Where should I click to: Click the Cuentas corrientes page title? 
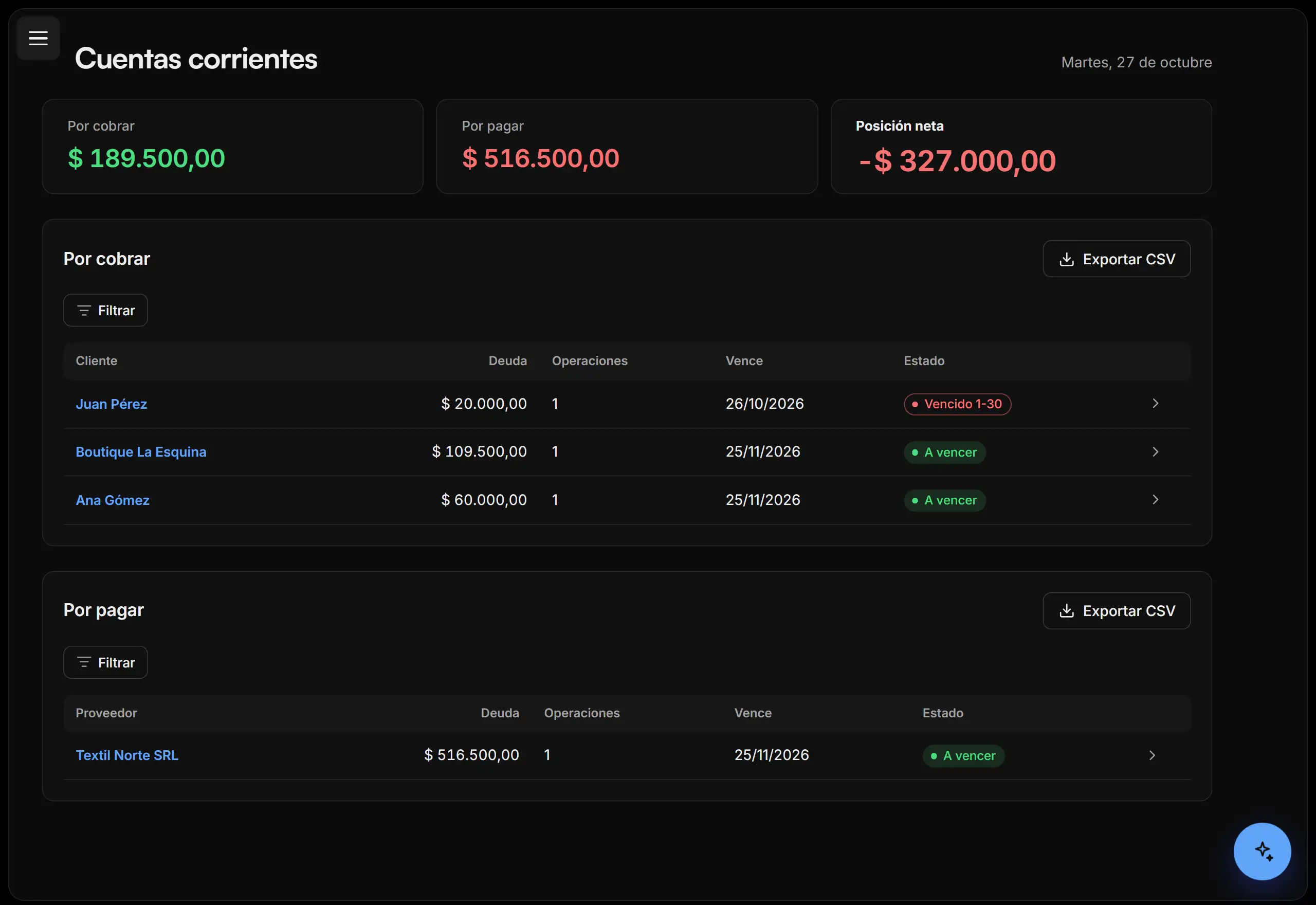coord(196,59)
